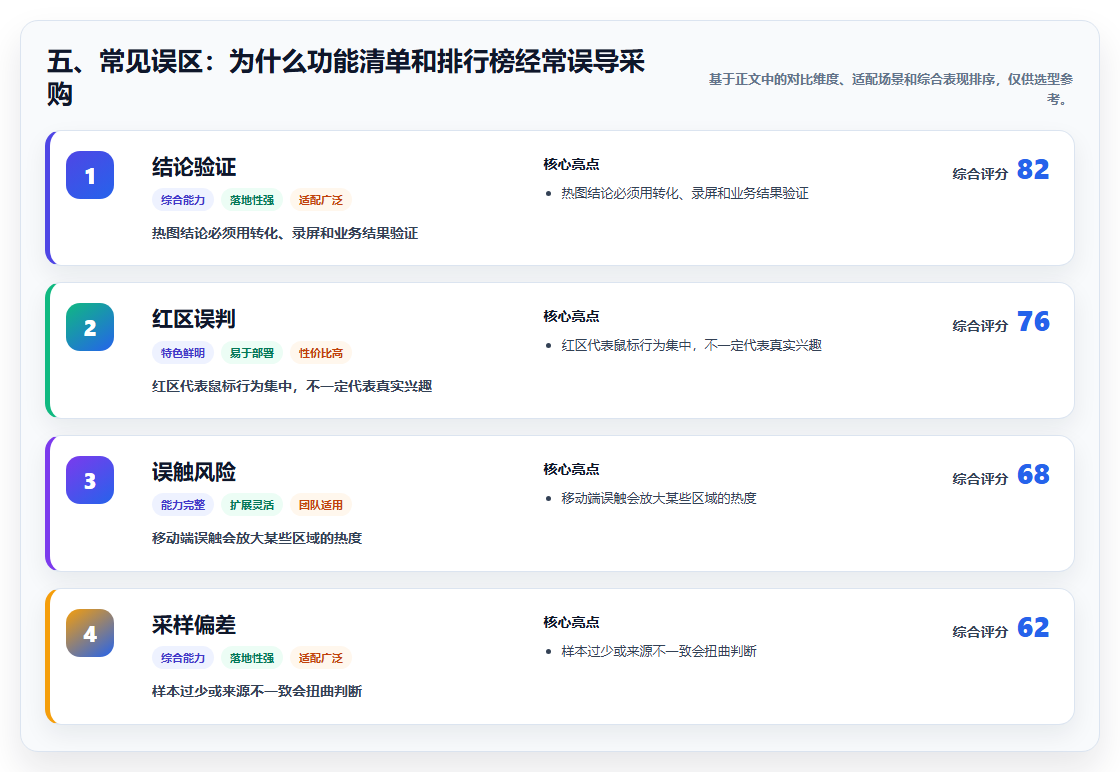Click the rank 3 number badge

pos(90,480)
